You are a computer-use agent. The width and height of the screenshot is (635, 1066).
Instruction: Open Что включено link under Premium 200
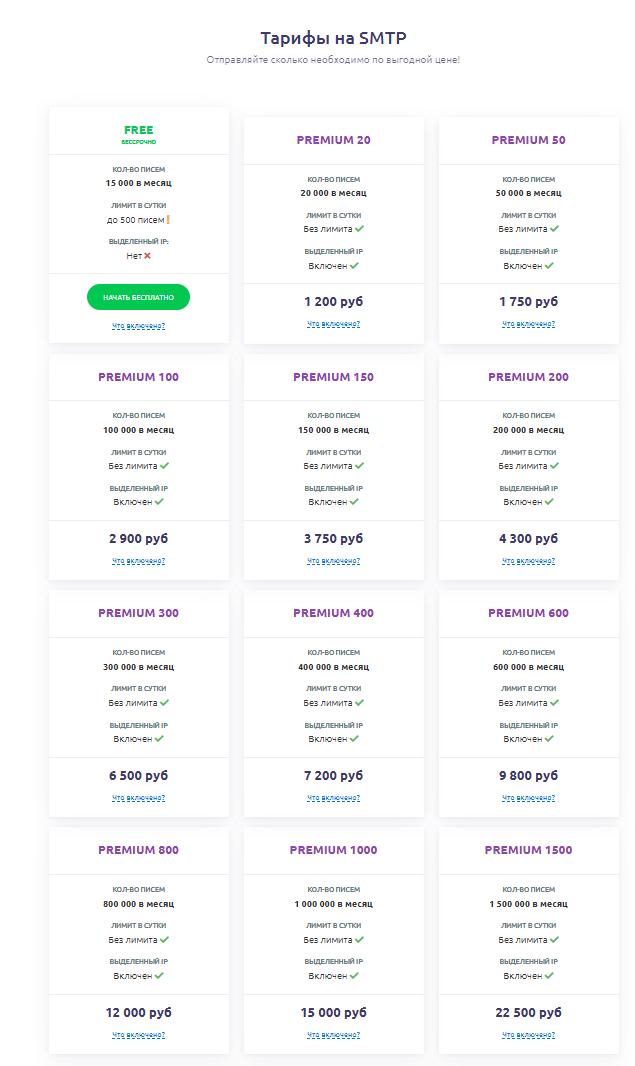pos(528,561)
